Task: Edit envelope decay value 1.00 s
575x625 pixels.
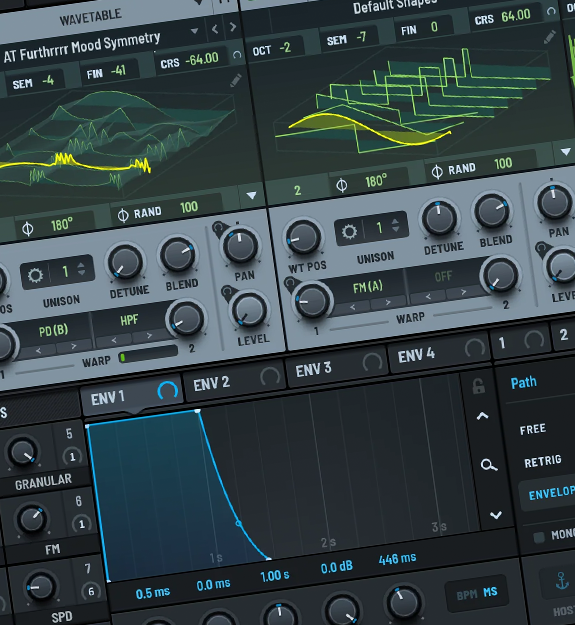Action: (275, 576)
